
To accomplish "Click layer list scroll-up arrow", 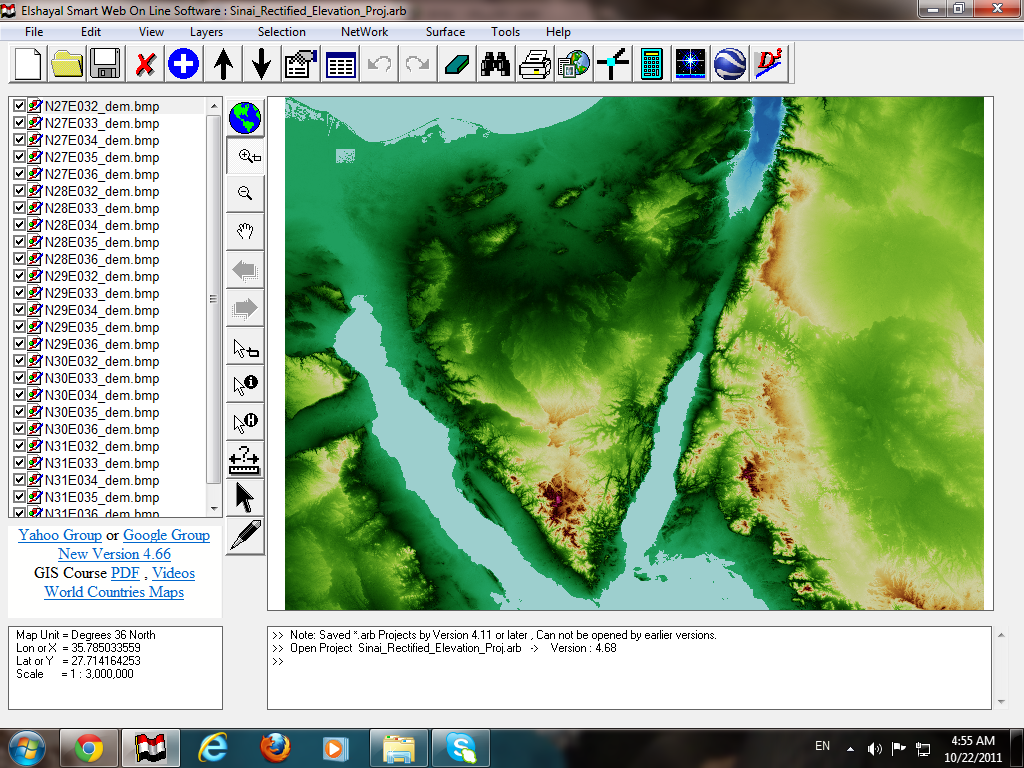I will coord(214,106).
